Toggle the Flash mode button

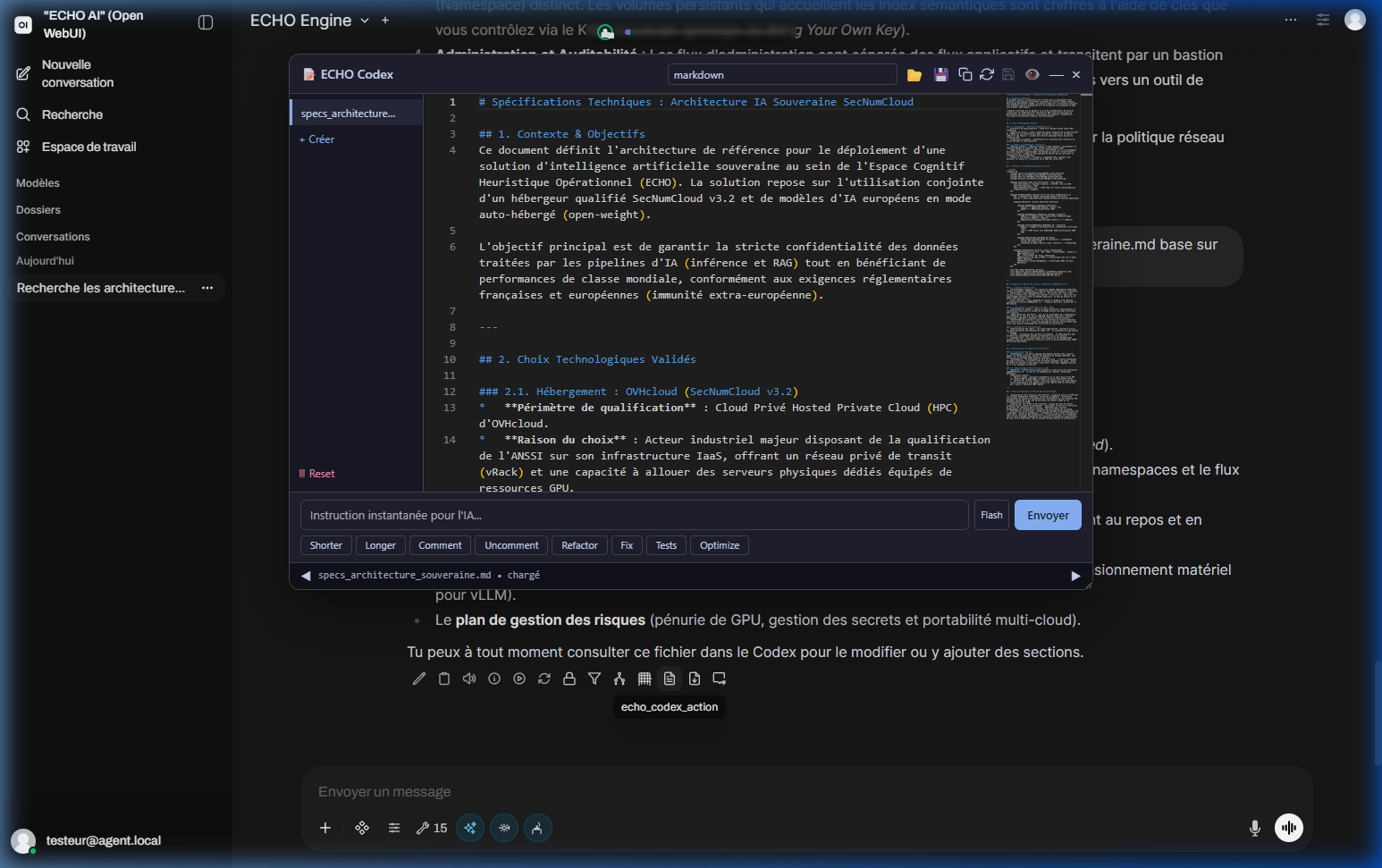991,515
